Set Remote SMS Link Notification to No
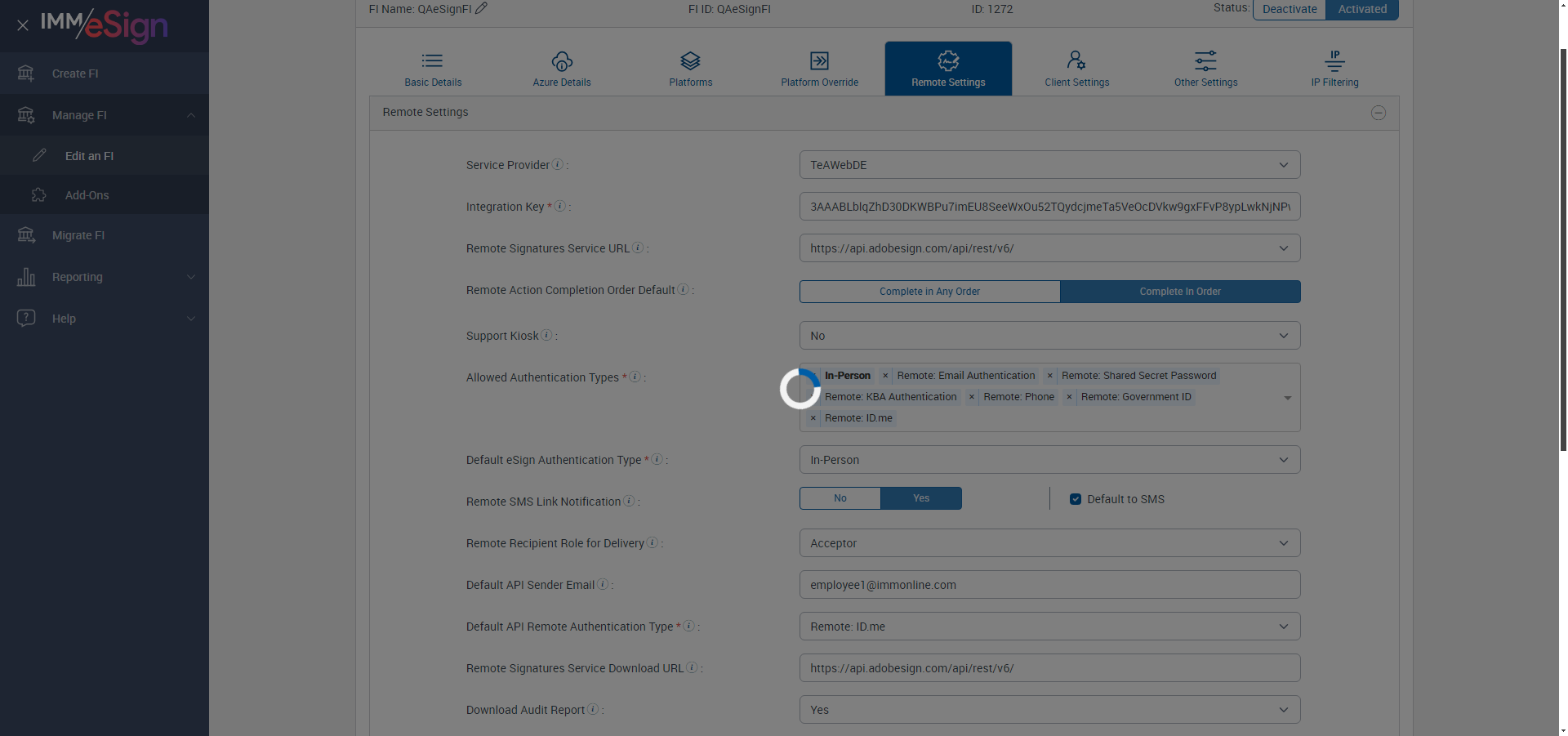The image size is (1568, 736). click(840, 498)
